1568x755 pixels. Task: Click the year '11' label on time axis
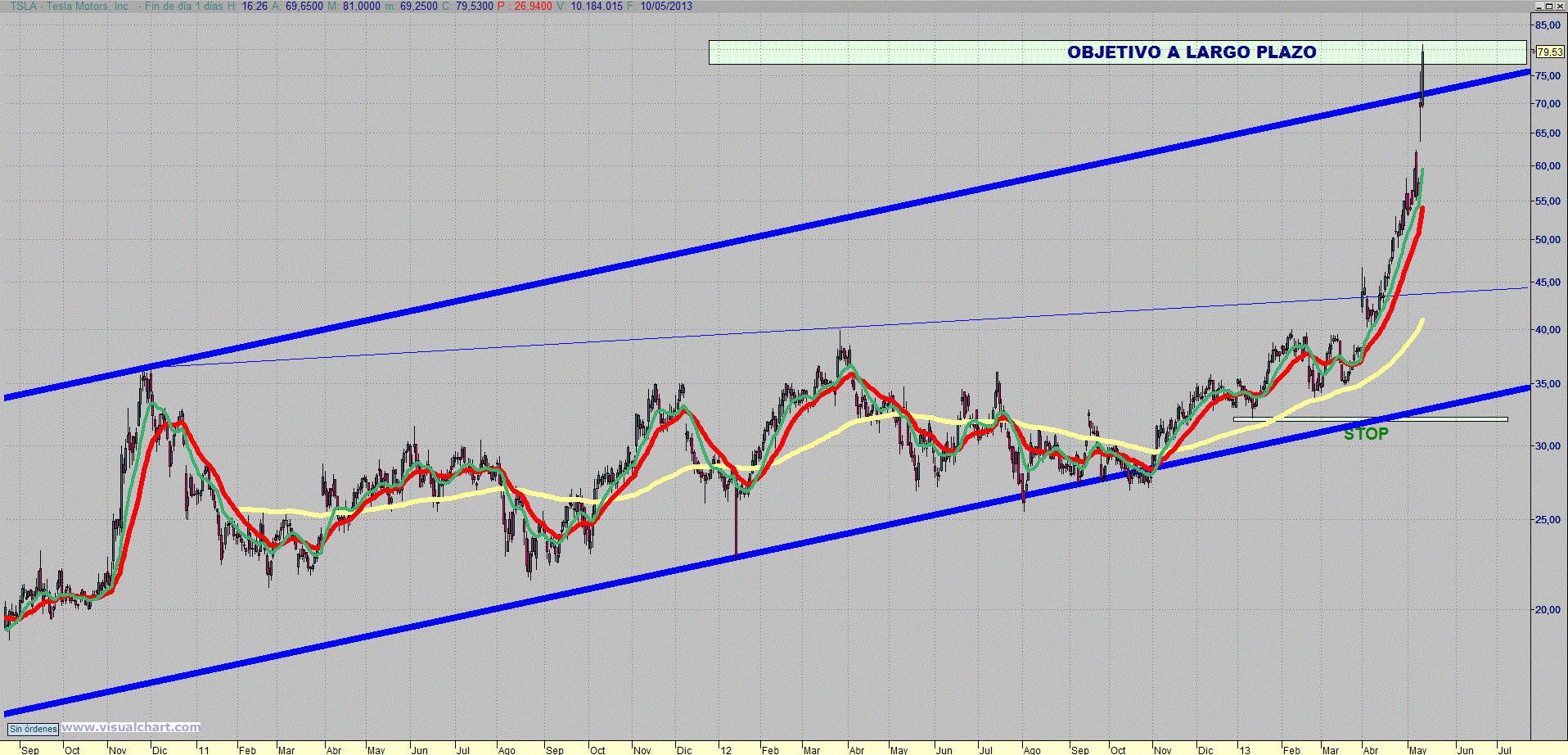[x=204, y=749]
